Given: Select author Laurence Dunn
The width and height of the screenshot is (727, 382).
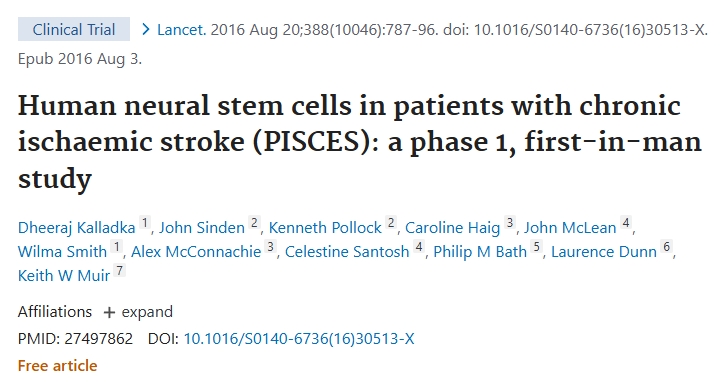Looking at the screenshot, I should tap(604, 252).
